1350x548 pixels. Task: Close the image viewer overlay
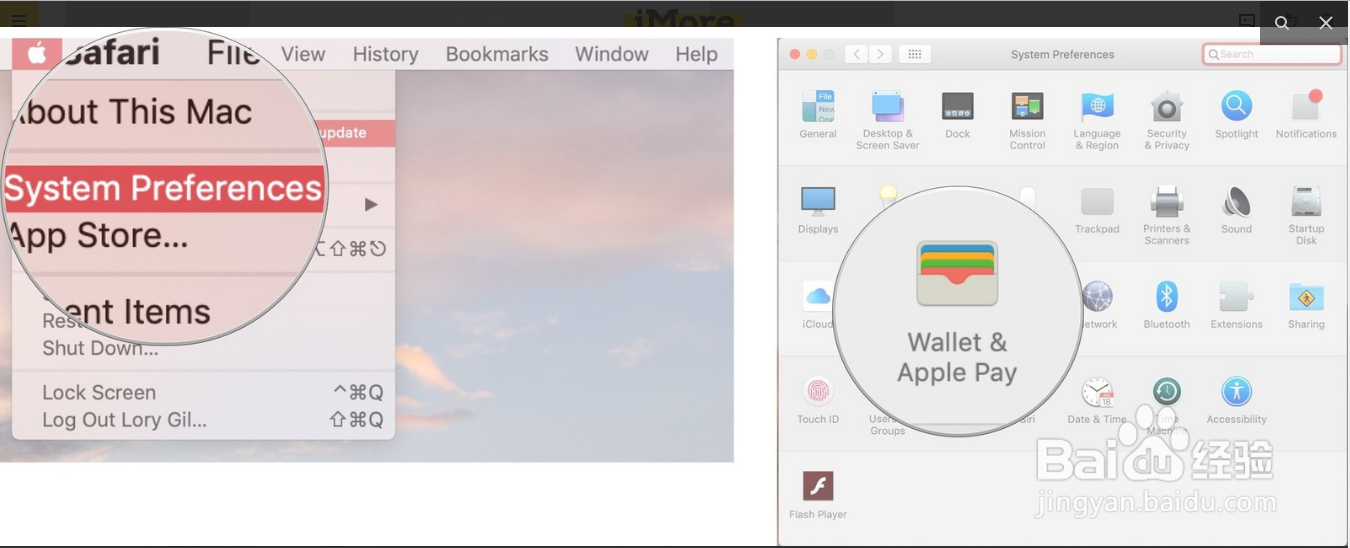tap(1326, 23)
